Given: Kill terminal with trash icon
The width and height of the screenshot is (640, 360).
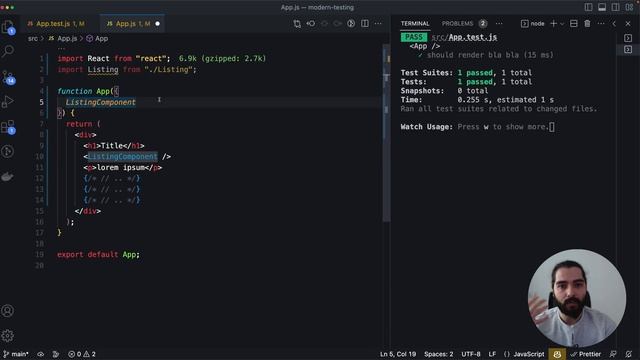Looking at the screenshot, I should 587,24.
